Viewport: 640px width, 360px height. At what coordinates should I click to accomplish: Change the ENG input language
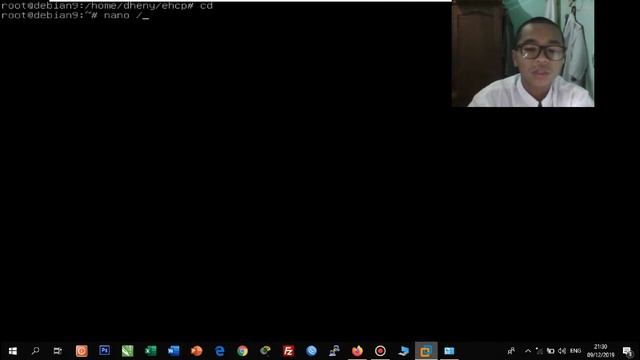click(x=576, y=351)
